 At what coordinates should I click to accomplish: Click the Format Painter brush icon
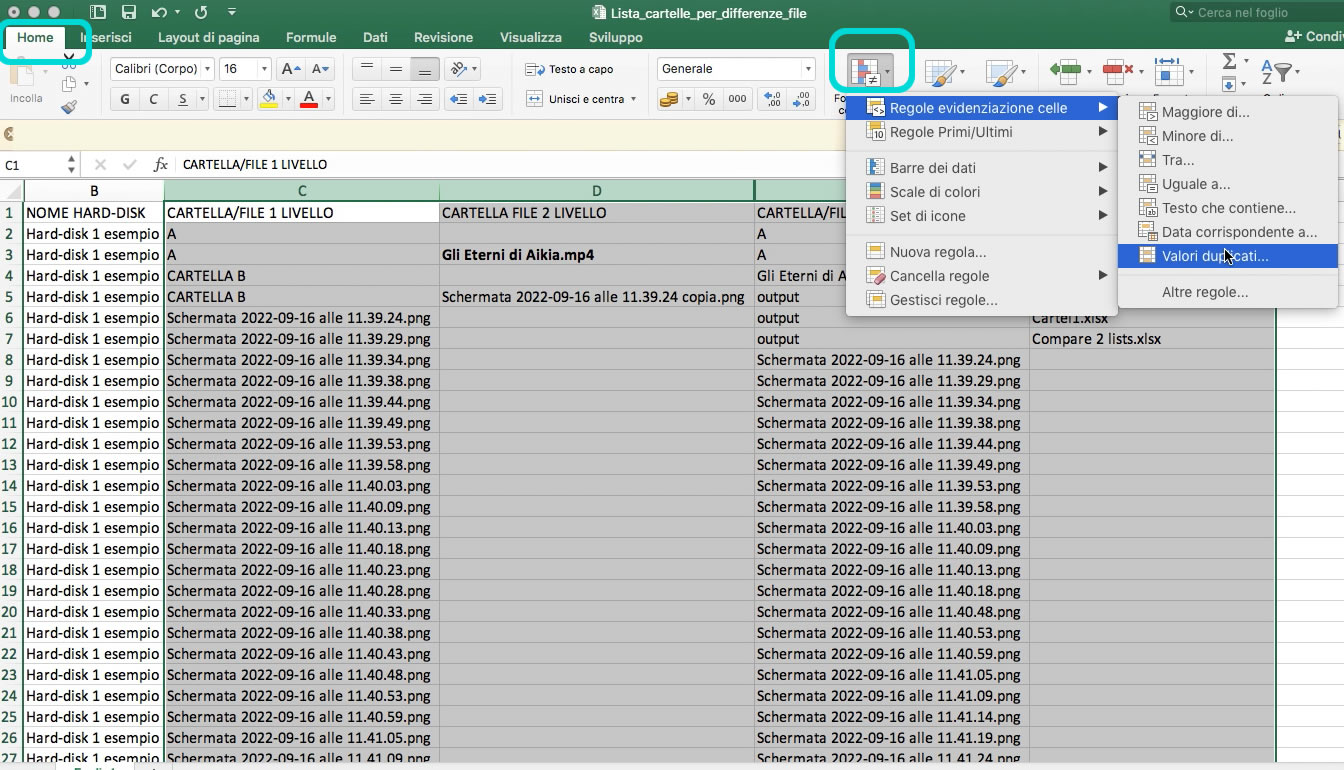pyautogui.click(x=69, y=107)
